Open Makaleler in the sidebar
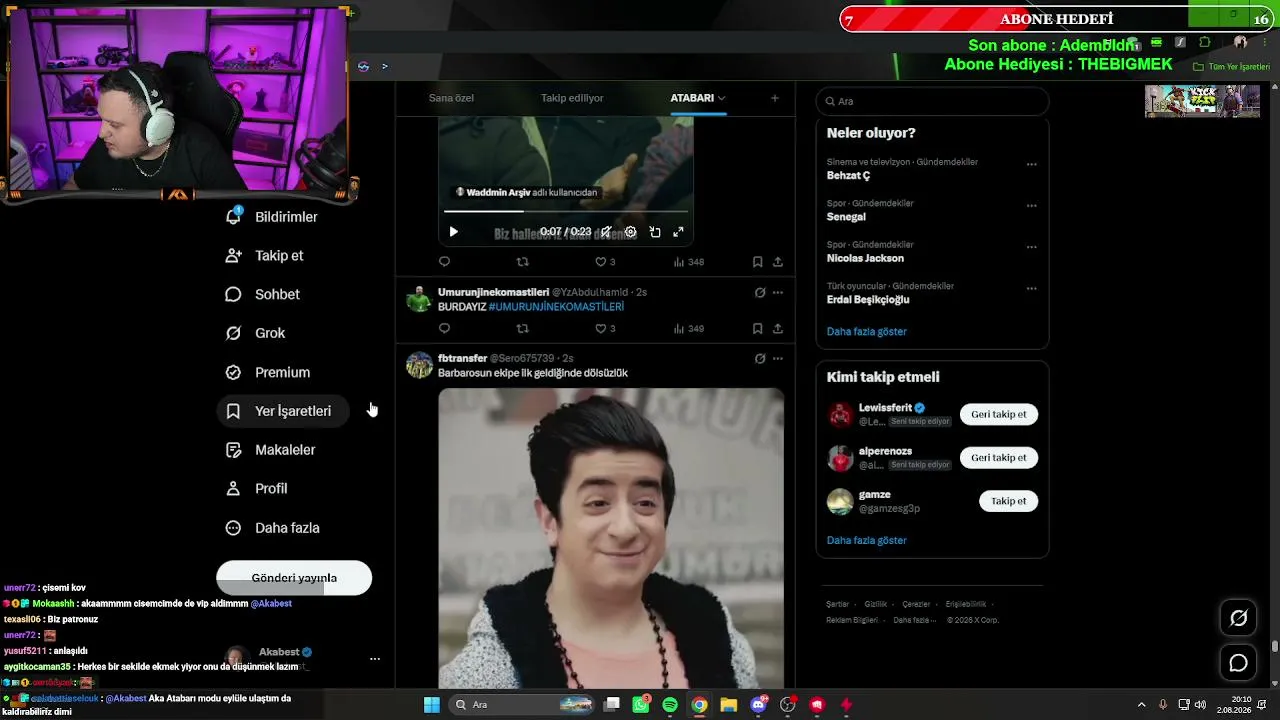 point(271,450)
